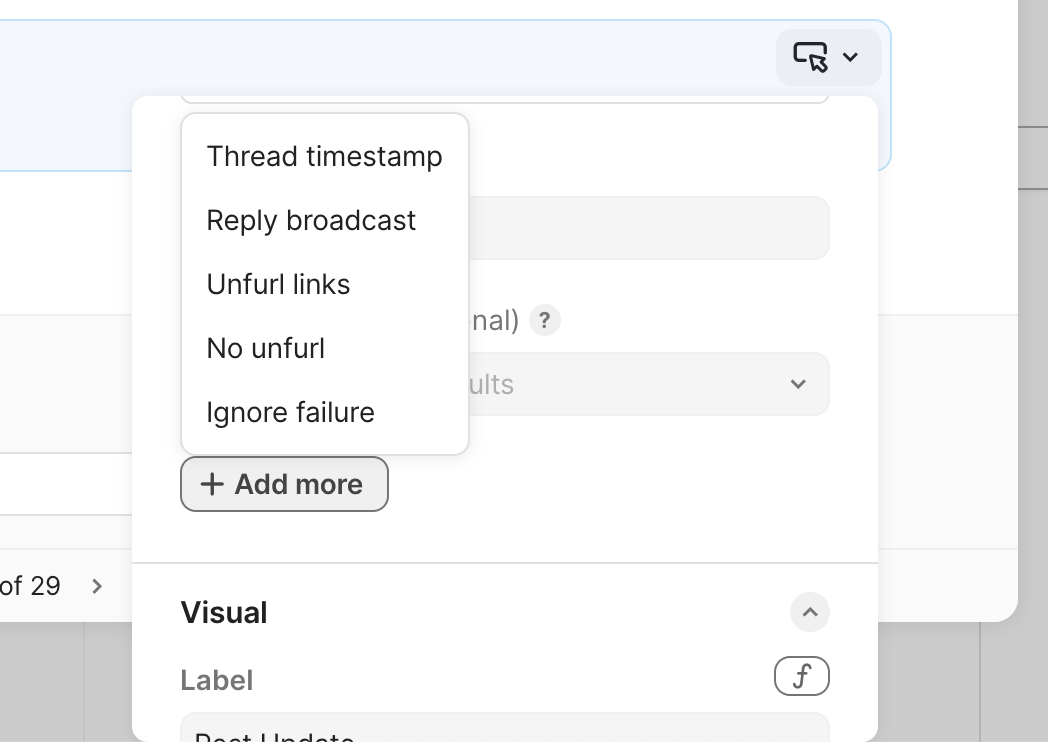The height and width of the screenshot is (742, 1048).
Task: Open the dropdown arrow beside cursor tool
Action: pos(851,58)
